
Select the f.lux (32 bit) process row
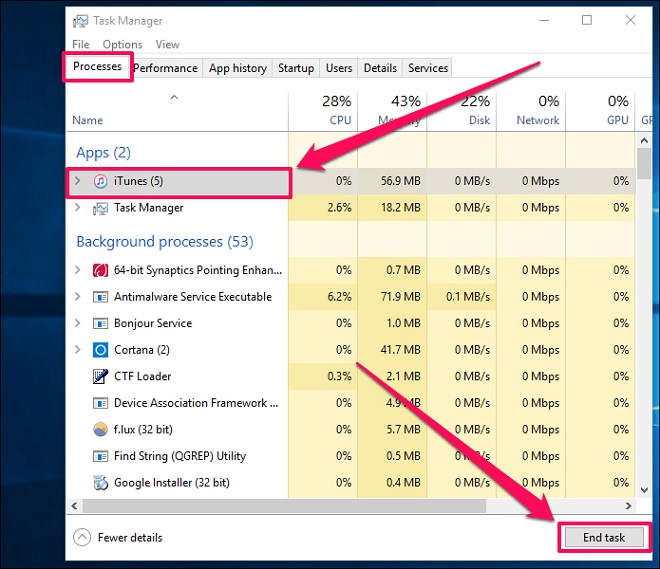(x=351, y=429)
